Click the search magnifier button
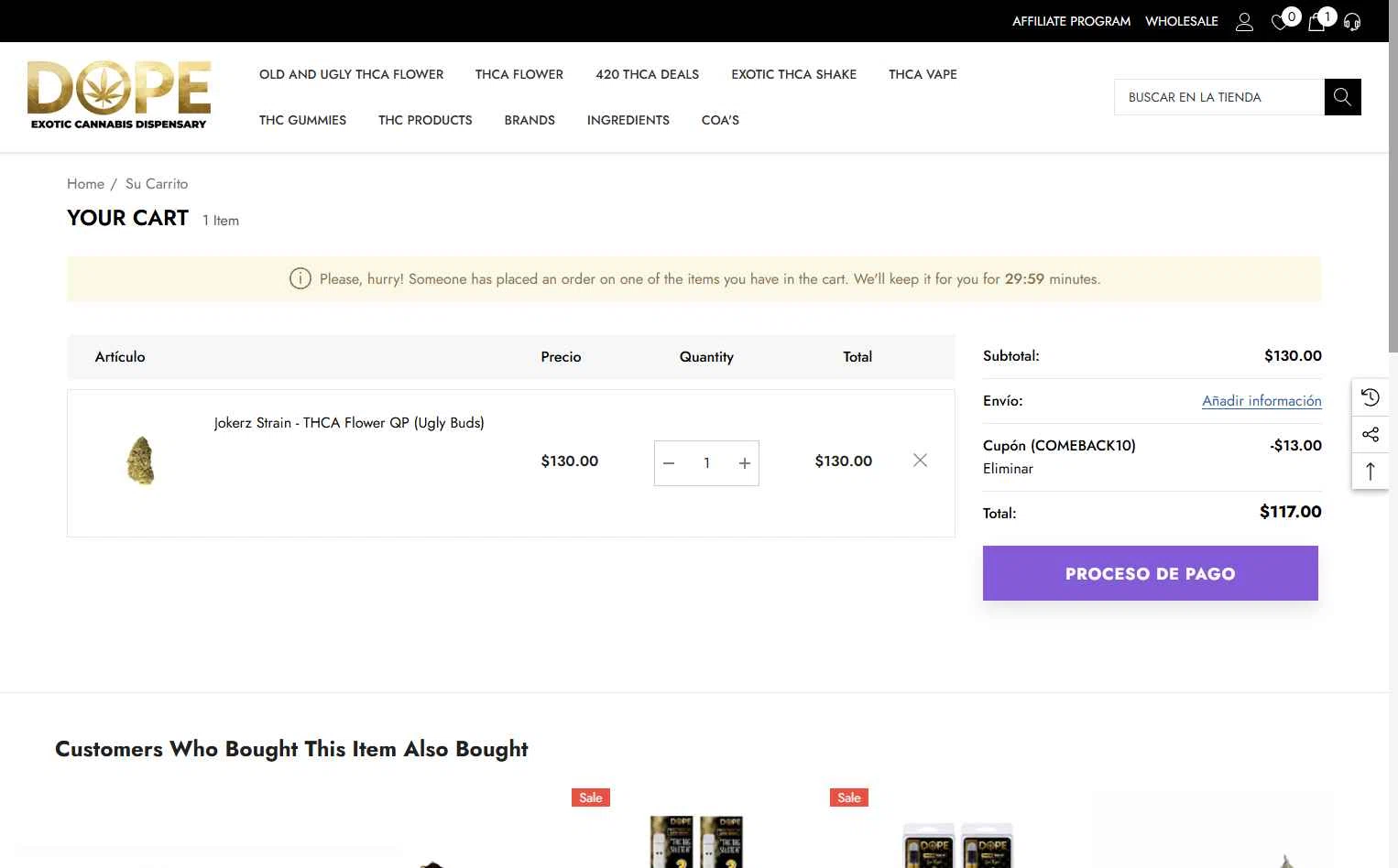This screenshot has width=1398, height=868. point(1343,97)
